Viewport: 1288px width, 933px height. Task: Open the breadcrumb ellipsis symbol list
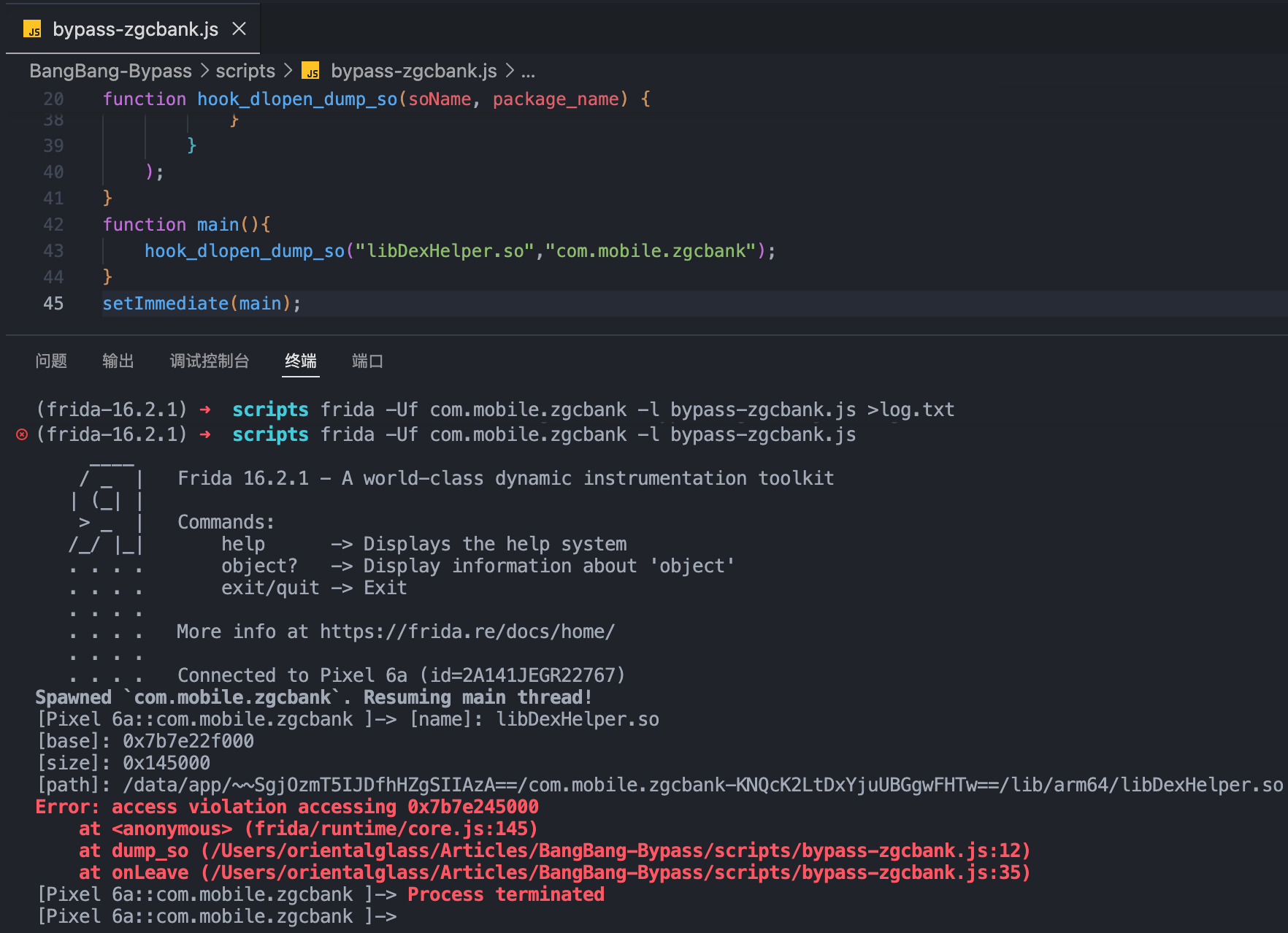528,72
